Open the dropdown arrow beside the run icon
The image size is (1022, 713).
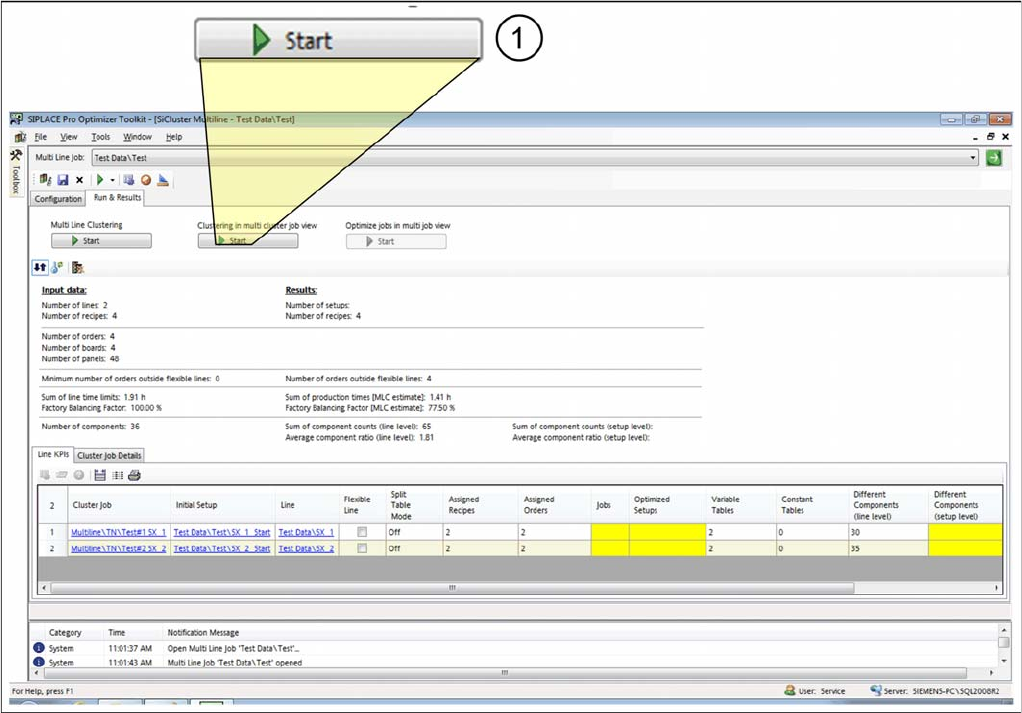[x=112, y=180]
